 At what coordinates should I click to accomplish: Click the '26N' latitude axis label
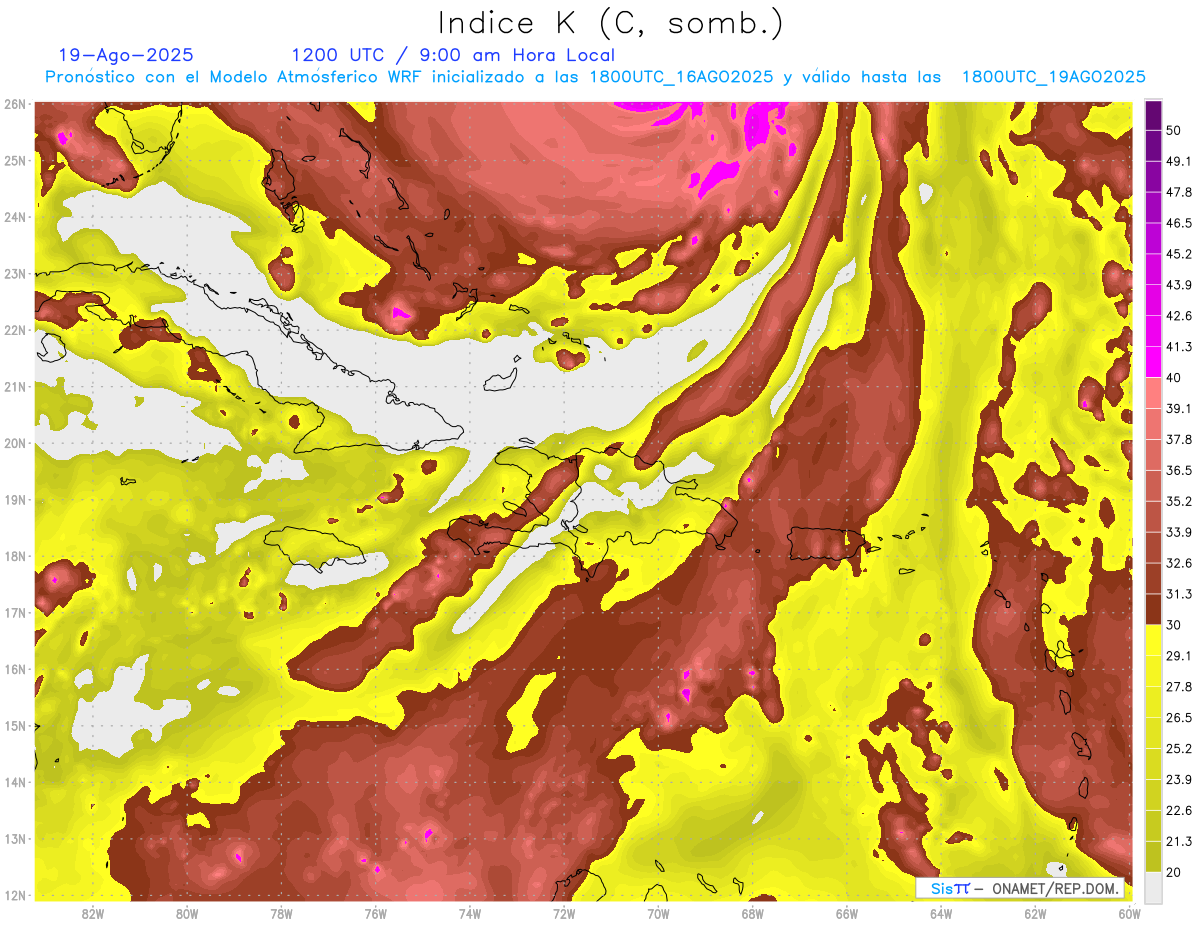pyautogui.click(x=15, y=104)
